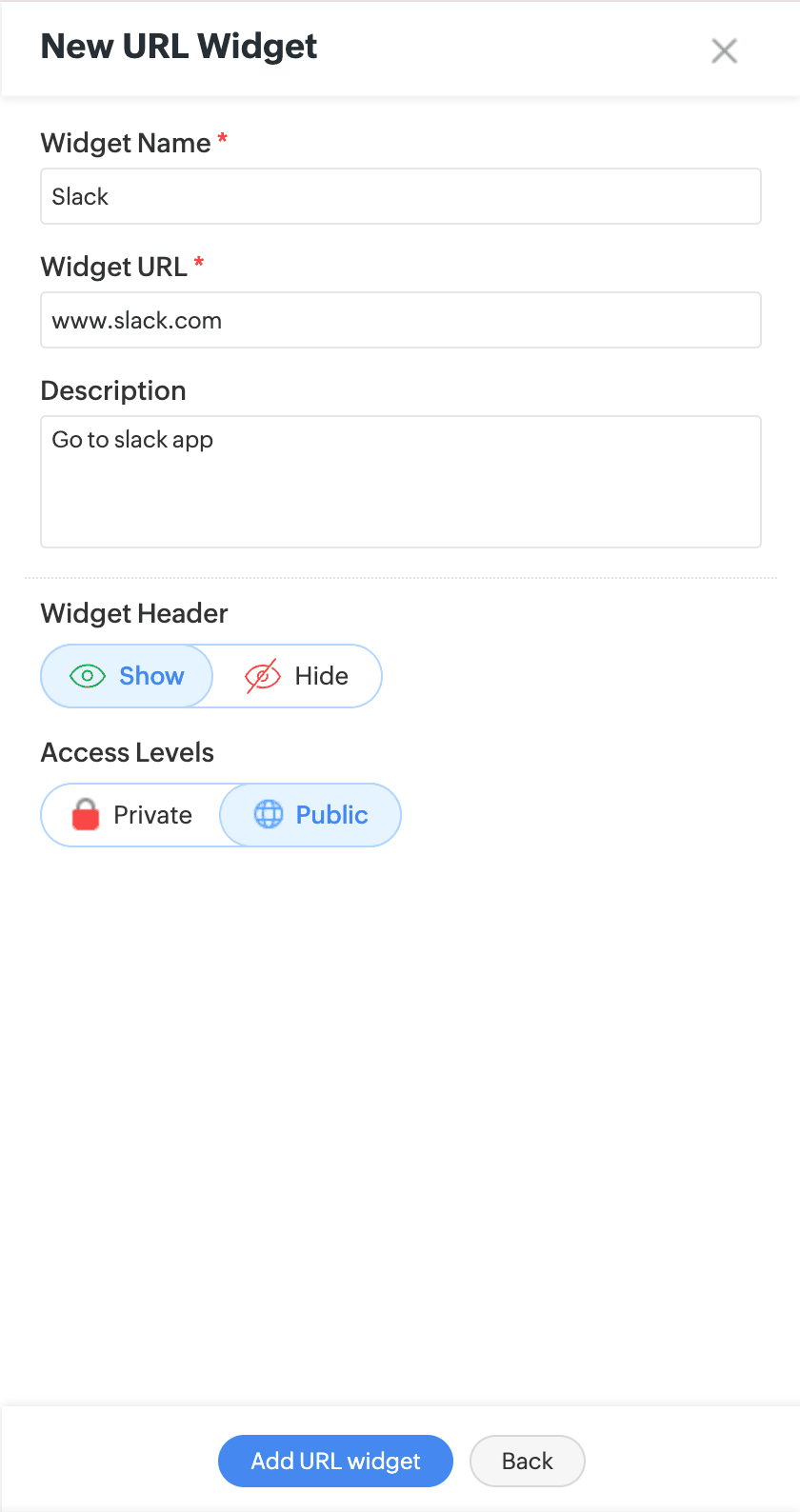This screenshot has width=800, height=1512.
Task: Select the Show widget header option
Action: pyautogui.click(x=128, y=676)
